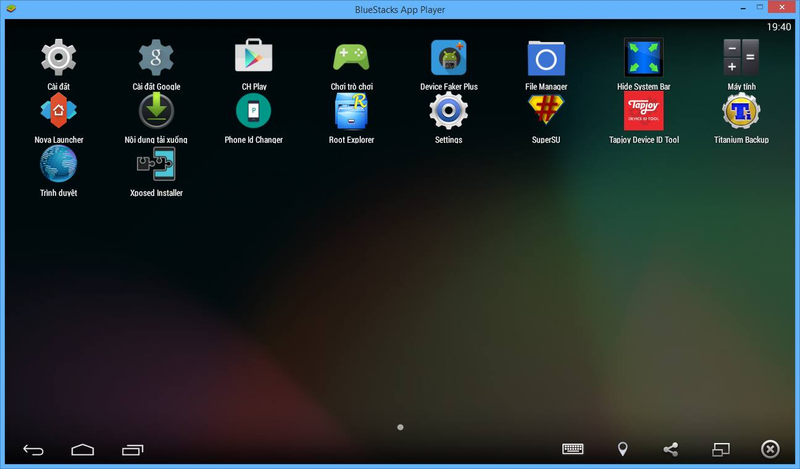
Task: Launch CH Play store
Action: click(254, 56)
